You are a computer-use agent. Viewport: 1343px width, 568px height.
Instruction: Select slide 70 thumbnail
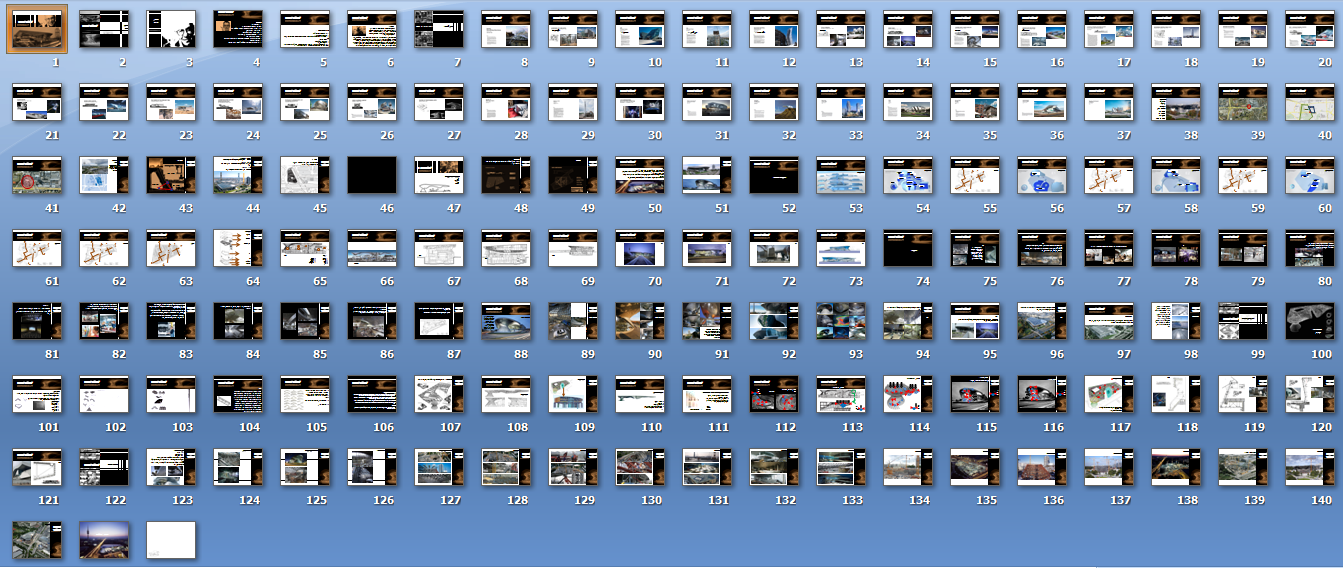(x=640, y=248)
